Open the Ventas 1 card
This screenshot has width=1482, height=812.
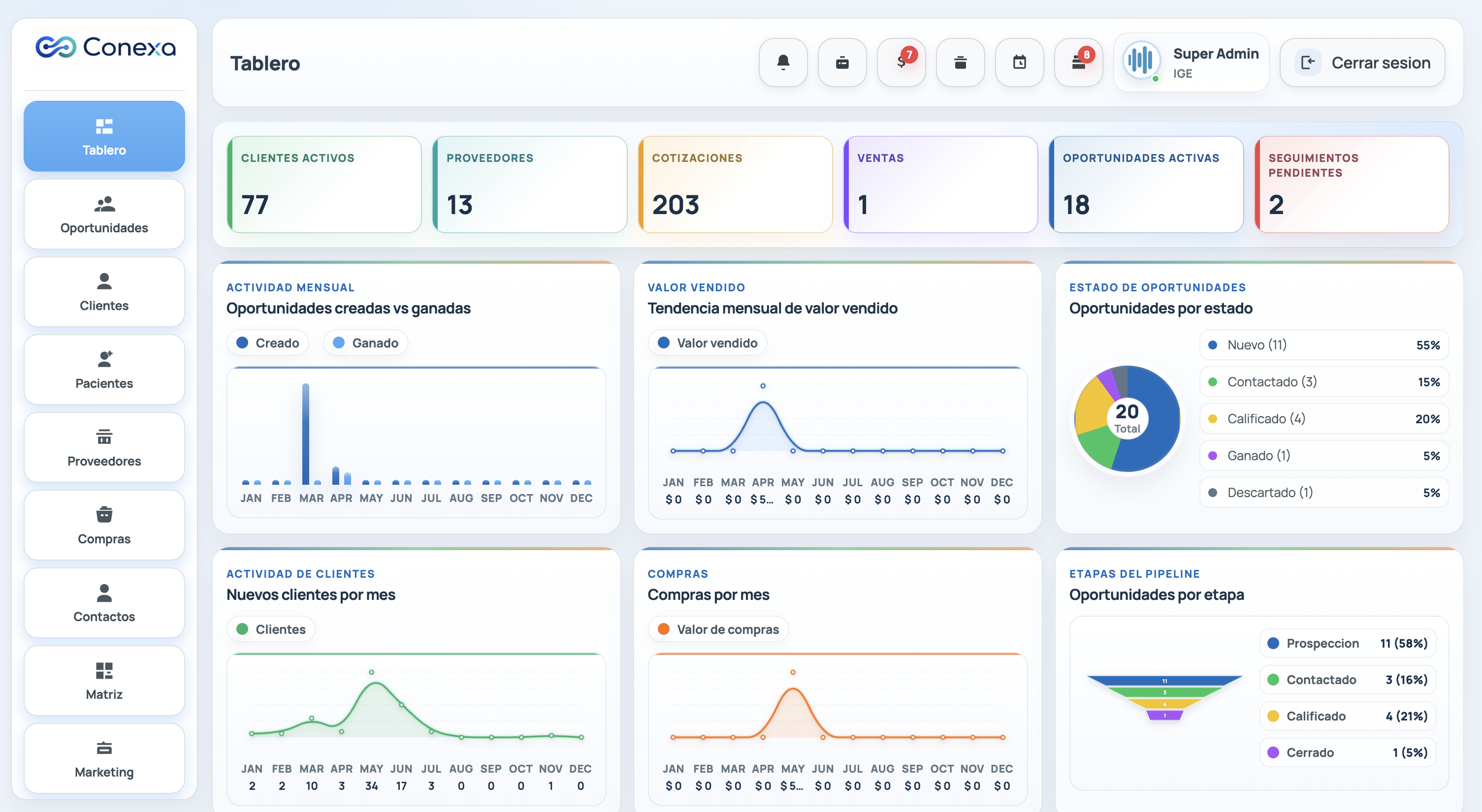tap(940, 185)
